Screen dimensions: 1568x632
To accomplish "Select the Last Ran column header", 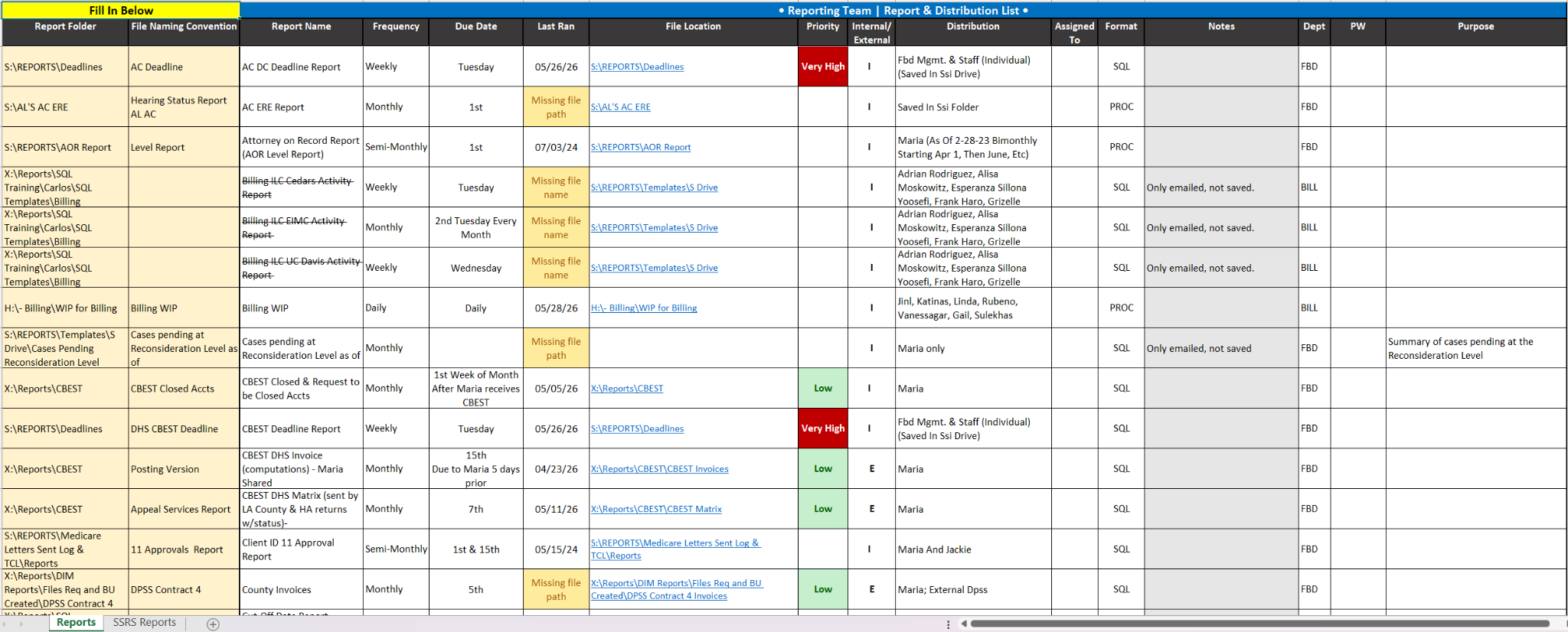I will tap(556, 32).
